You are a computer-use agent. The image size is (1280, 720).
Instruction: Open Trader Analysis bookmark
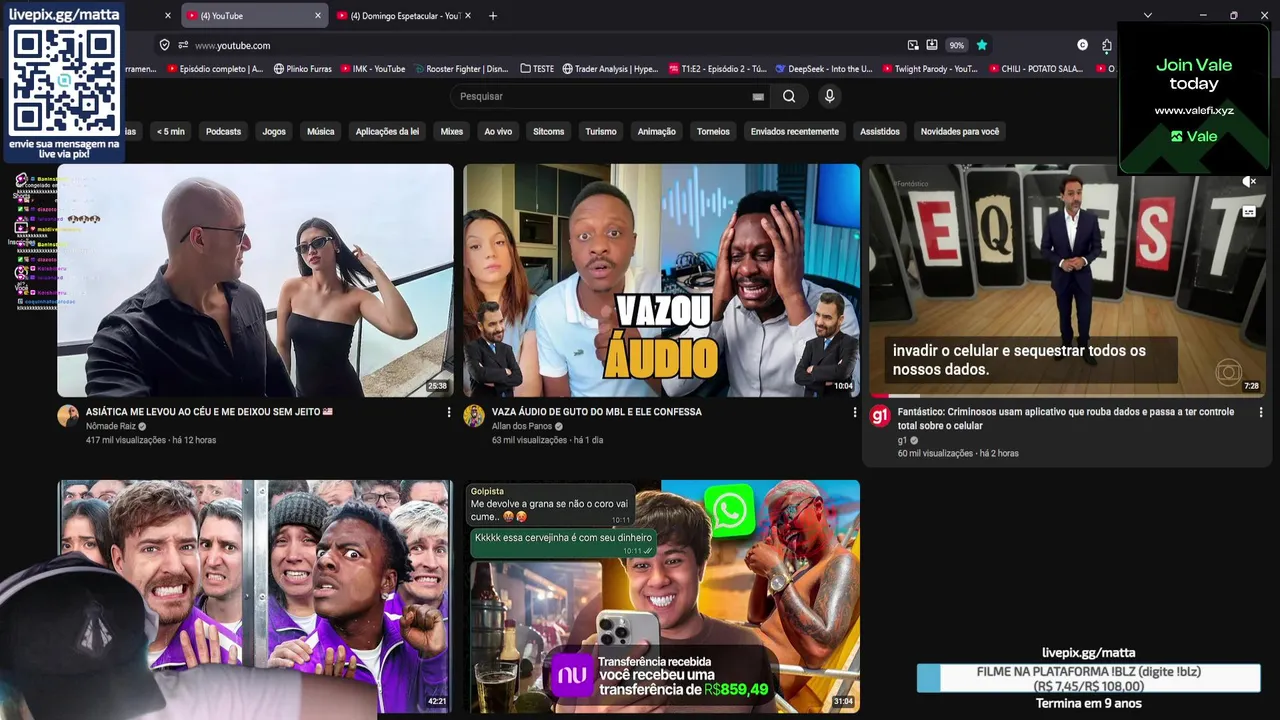click(610, 69)
